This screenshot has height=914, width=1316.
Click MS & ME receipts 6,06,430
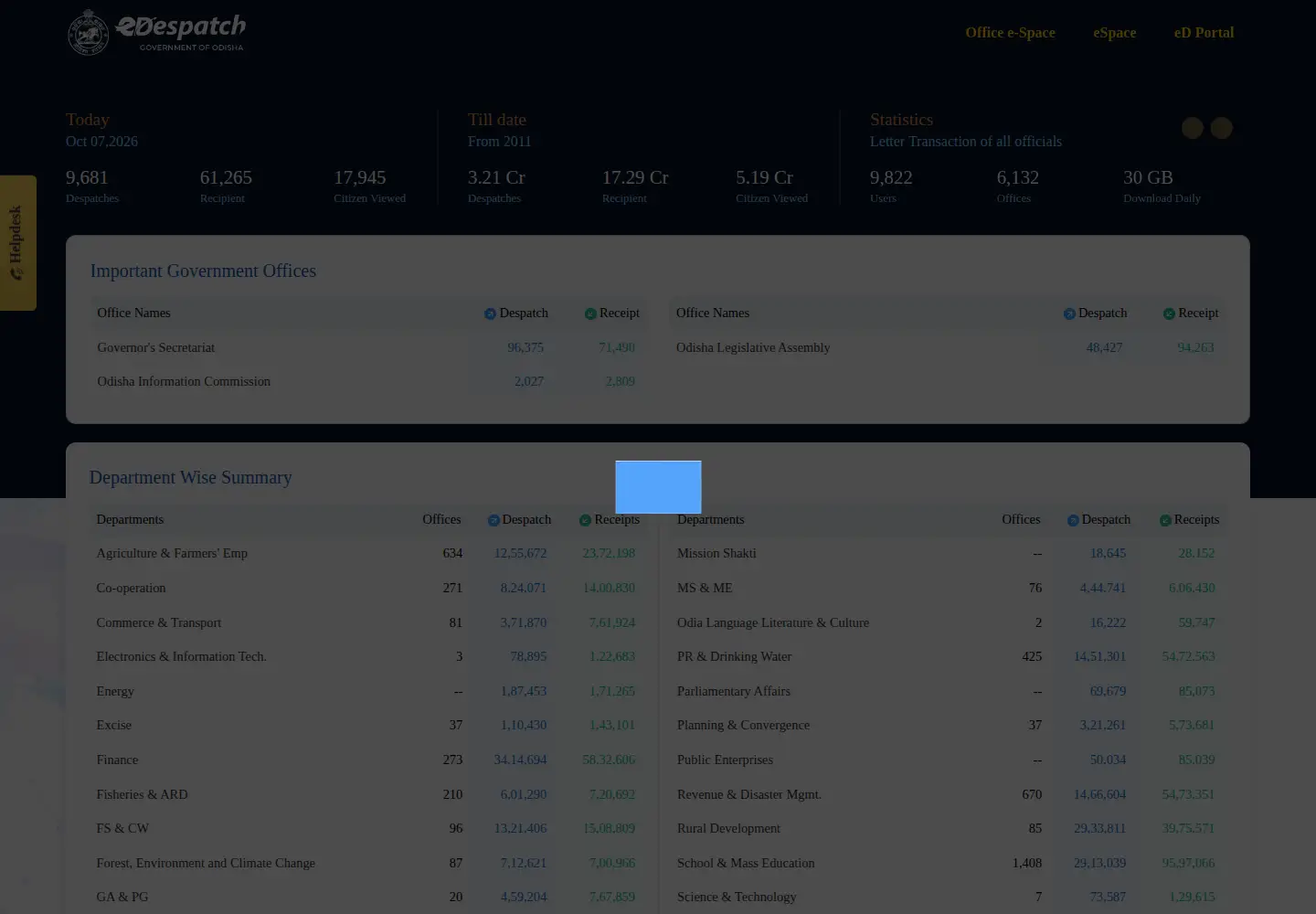tap(1192, 588)
